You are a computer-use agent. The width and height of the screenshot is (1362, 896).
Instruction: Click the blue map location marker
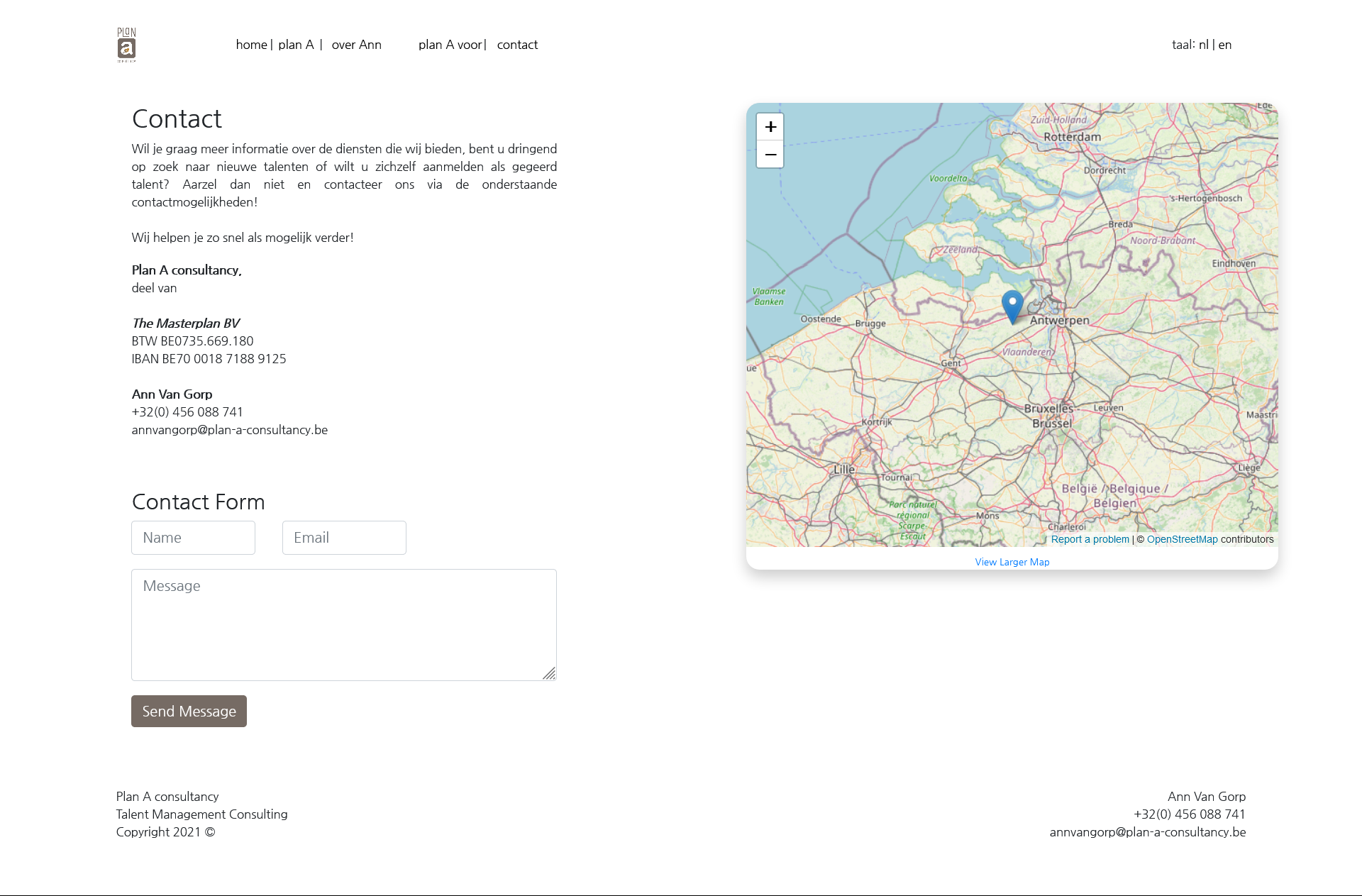[1012, 305]
